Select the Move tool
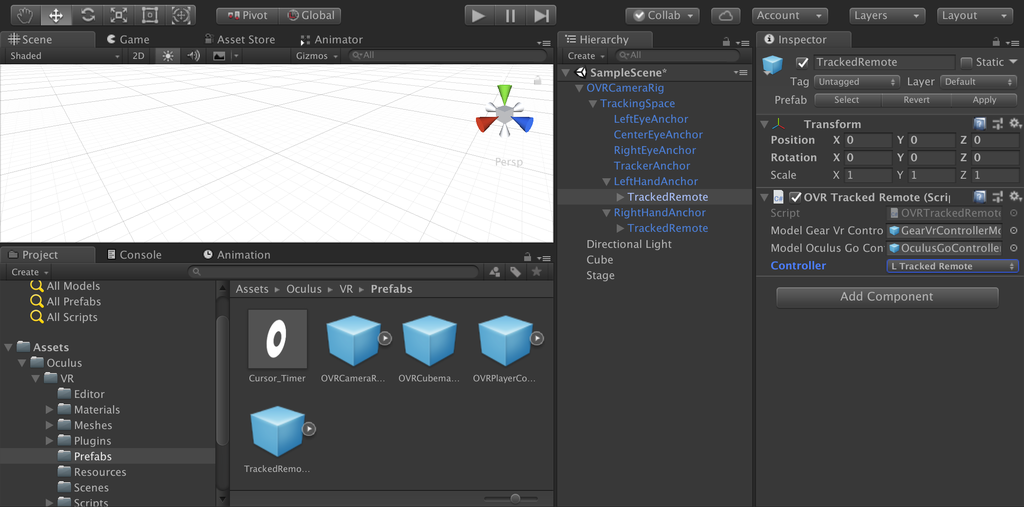 [x=56, y=15]
